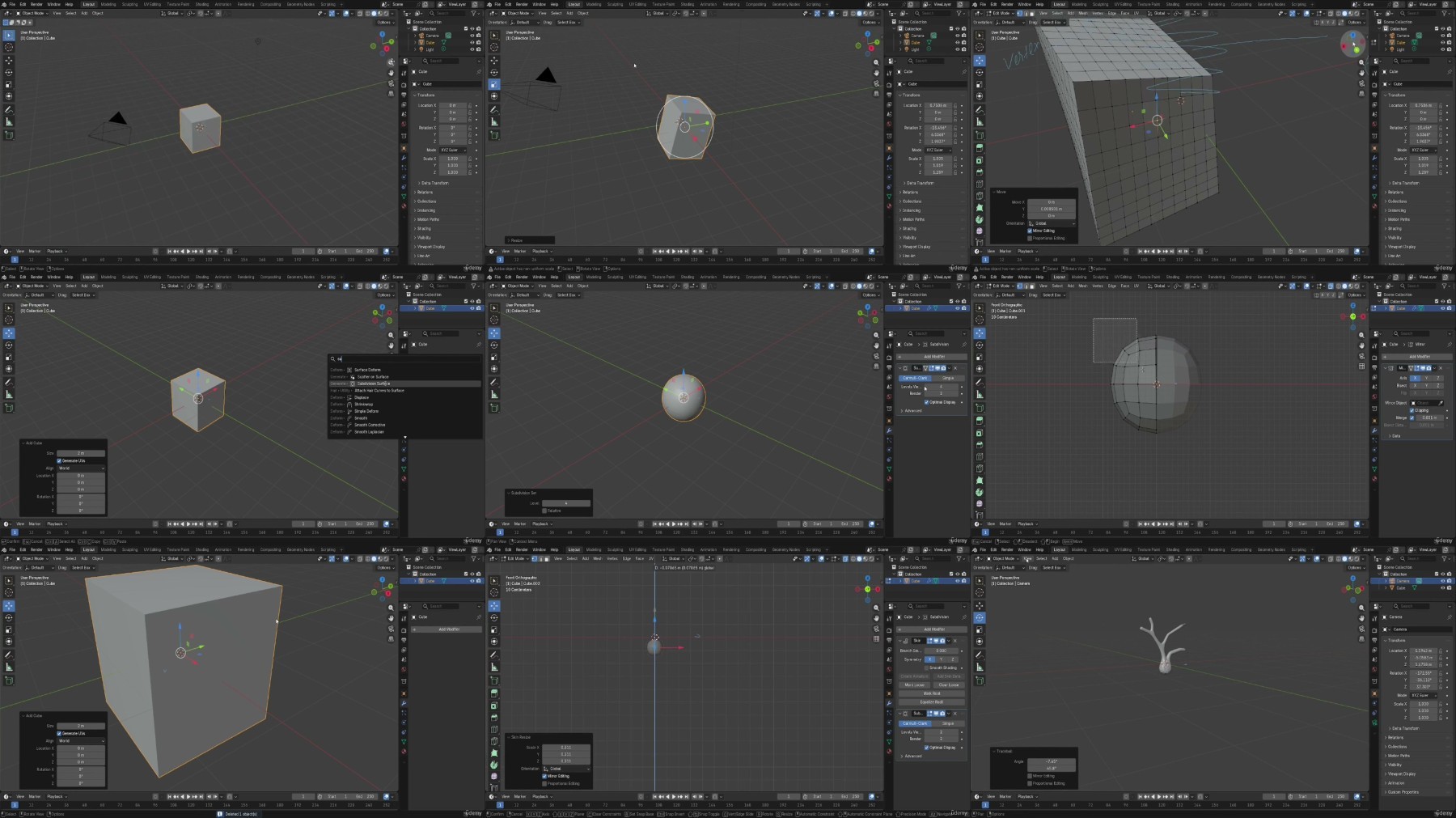
Task: Click realtime display icon on the Skin modifier
Action: (935, 641)
